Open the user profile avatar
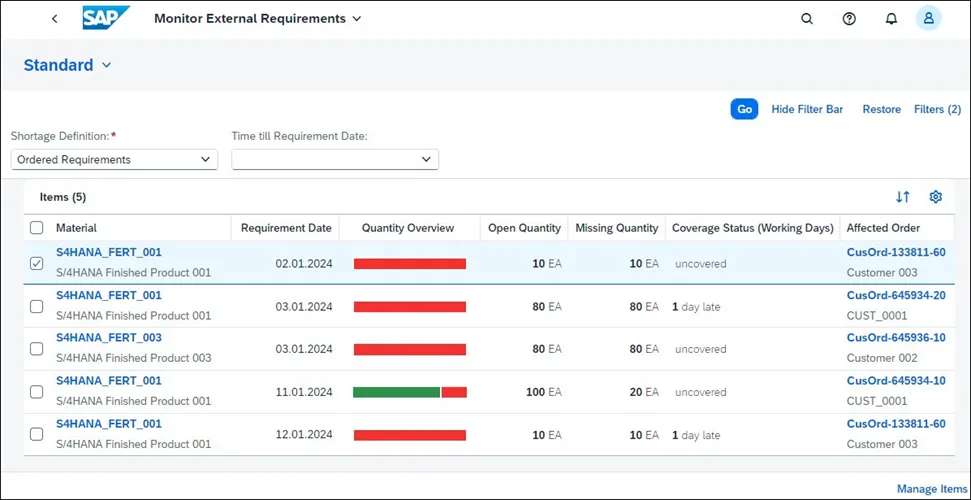971x500 pixels. pyautogui.click(x=929, y=19)
